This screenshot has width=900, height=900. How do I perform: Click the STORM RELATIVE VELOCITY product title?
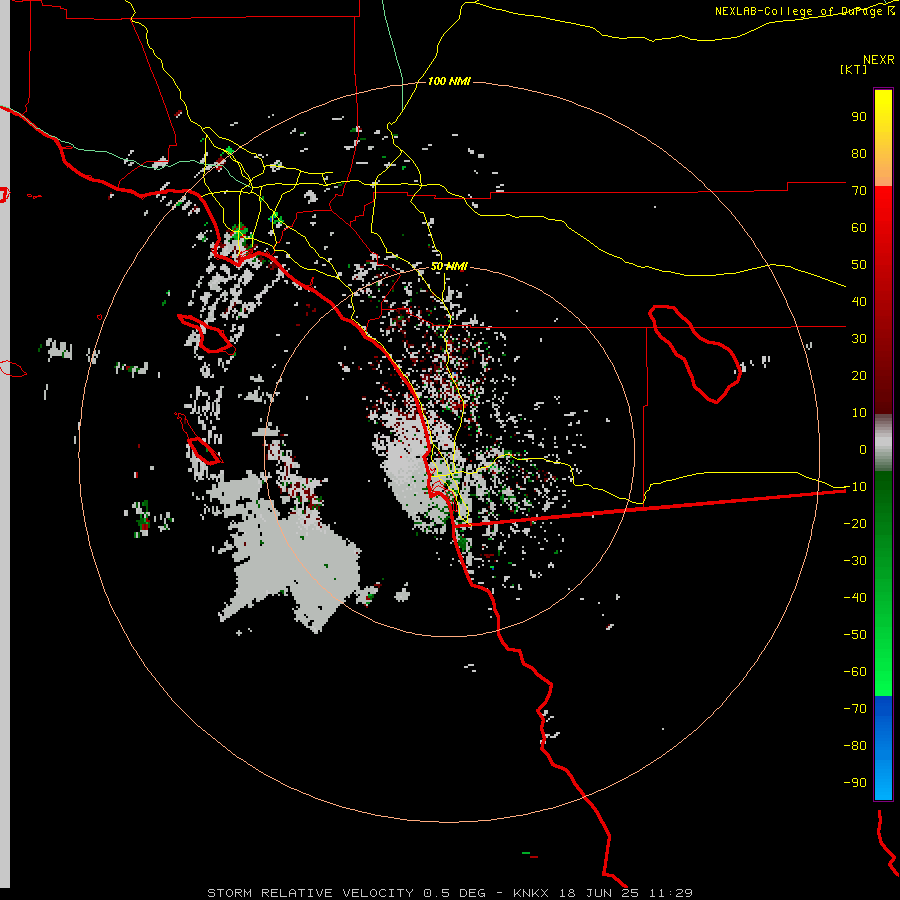pyautogui.click(x=310, y=893)
